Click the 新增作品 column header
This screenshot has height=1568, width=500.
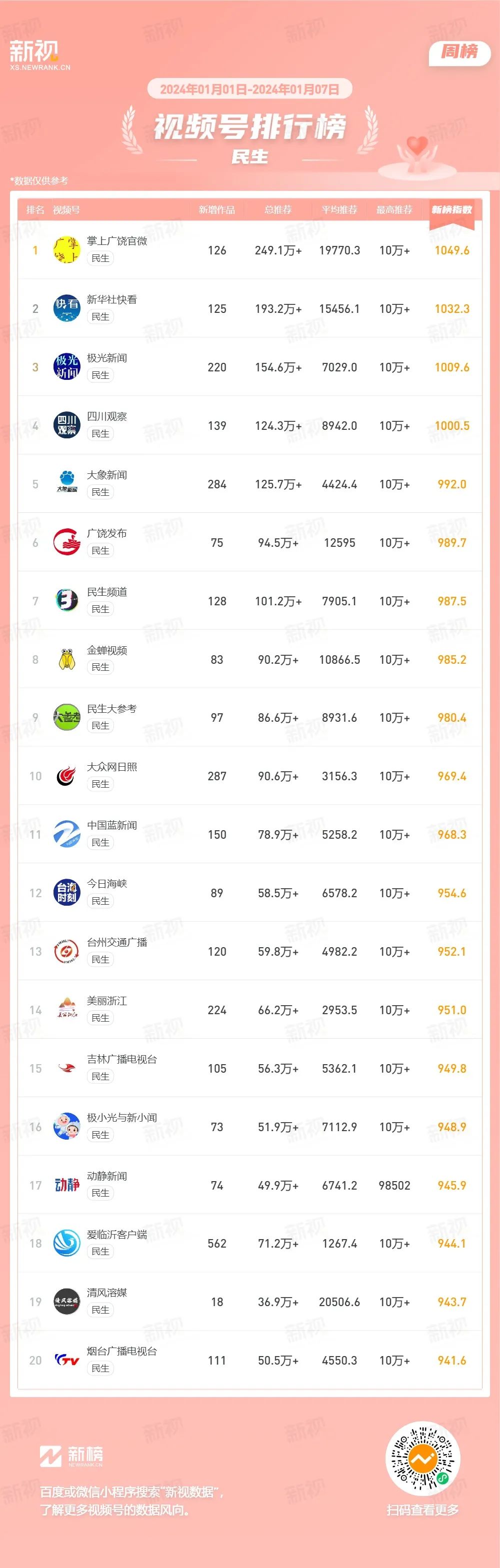(x=217, y=210)
